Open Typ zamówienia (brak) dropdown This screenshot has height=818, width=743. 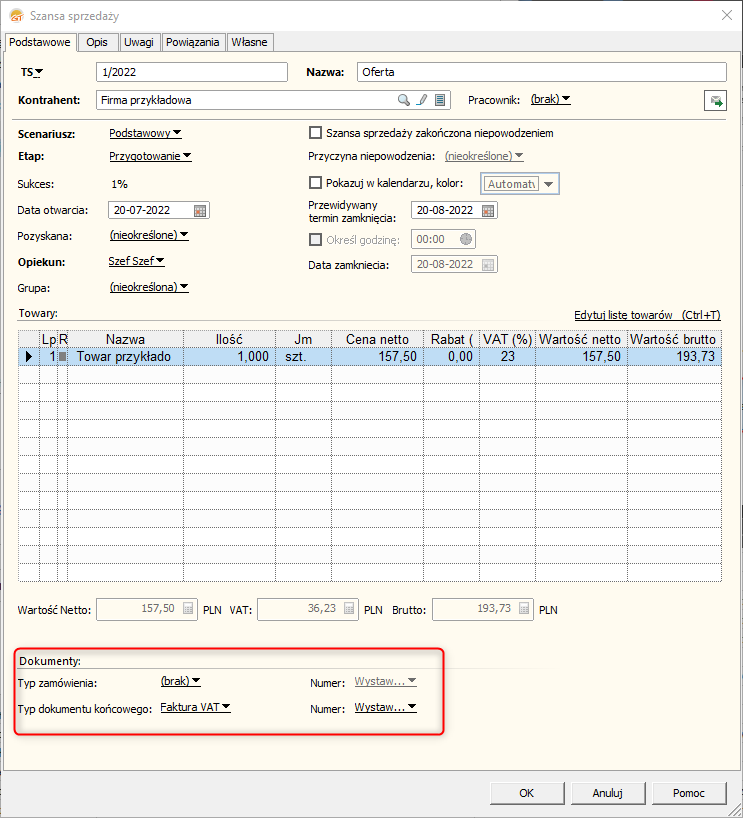[x=181, y=681]
